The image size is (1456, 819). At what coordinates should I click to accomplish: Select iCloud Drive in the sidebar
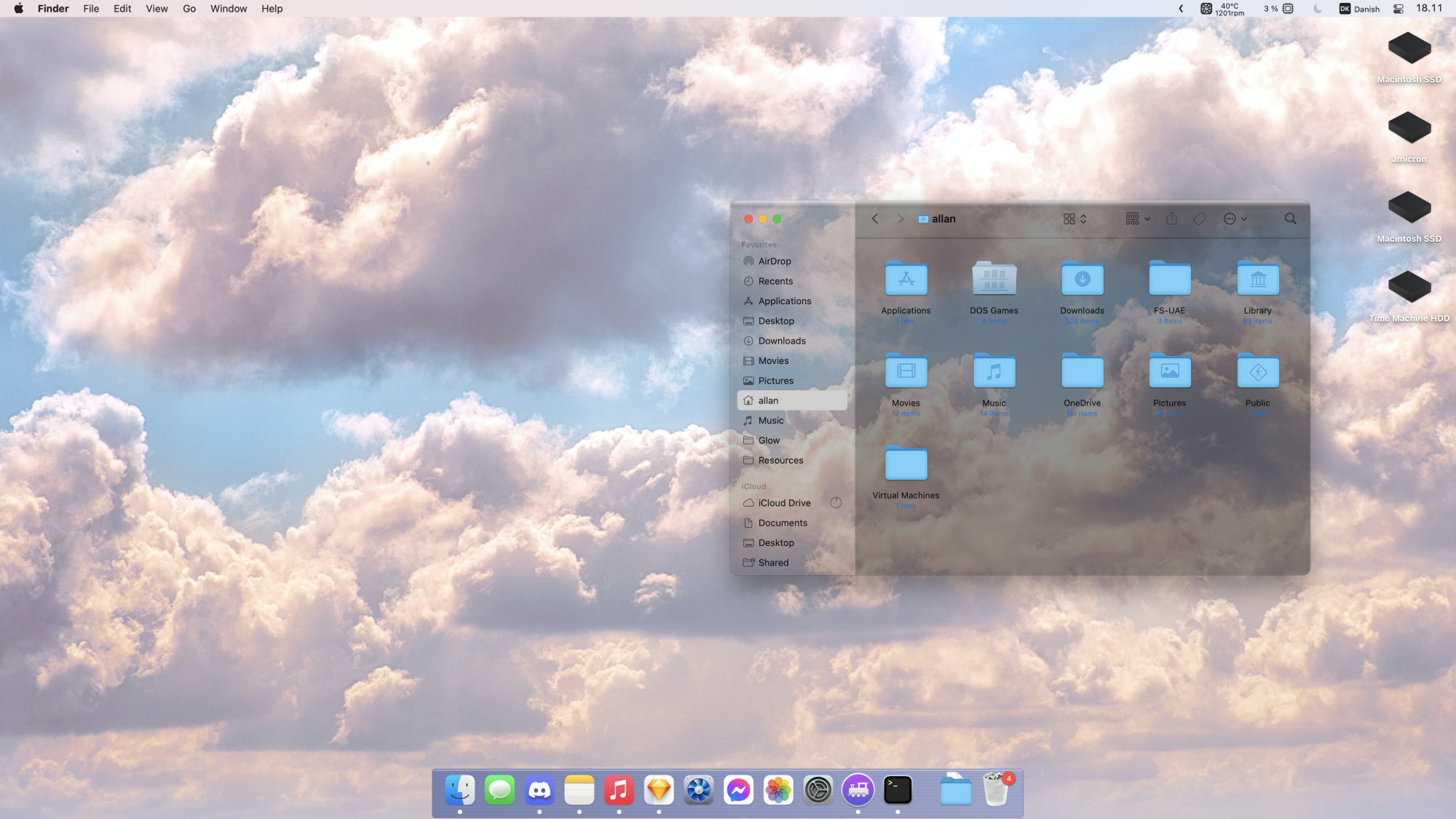click(x=784, y=503)
